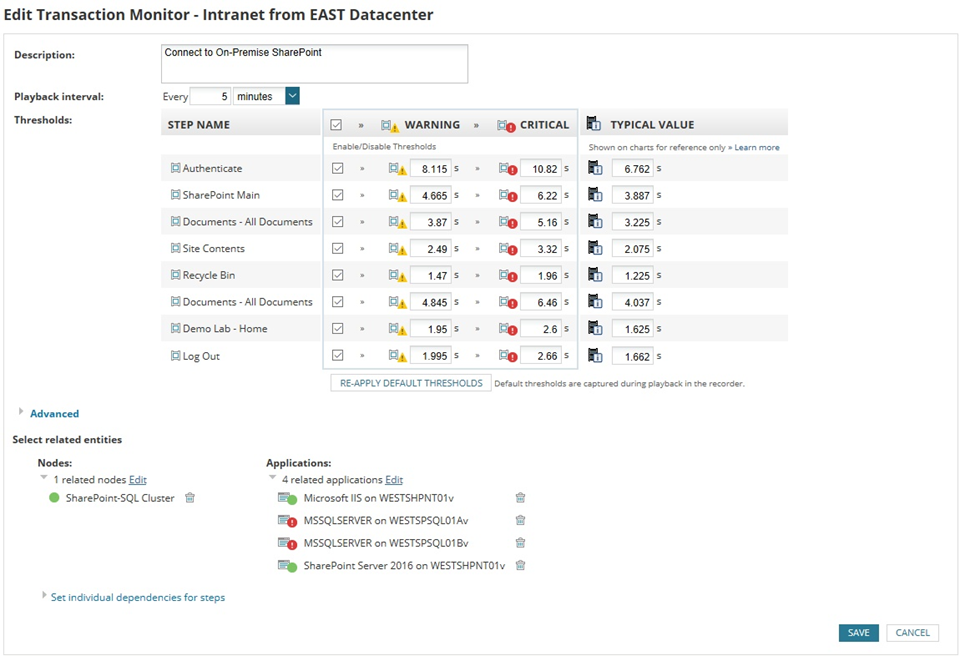This screenshot has width=960, height=656.
Task: Click the green status dot of SharePoint-SQL Cluster
Action: pyautogui.click(x=54, y=498)
